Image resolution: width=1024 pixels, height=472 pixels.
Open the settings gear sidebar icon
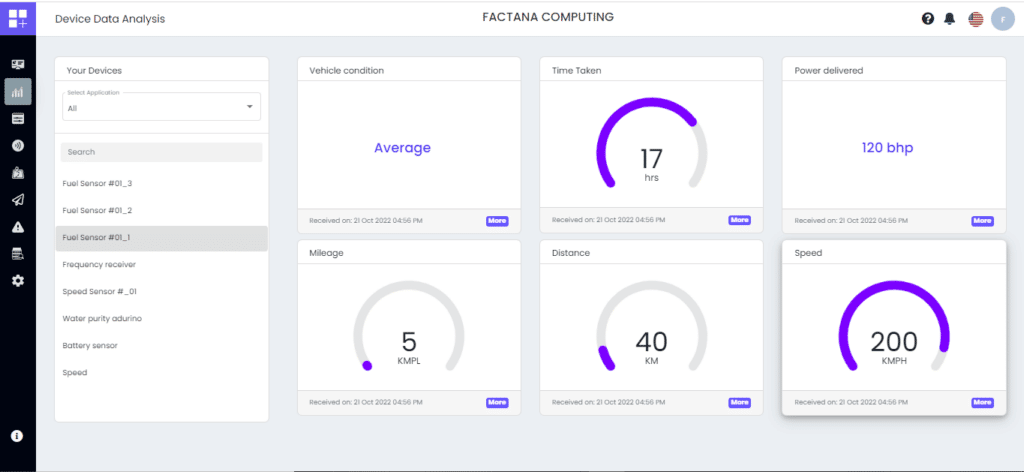click(18, 281)
